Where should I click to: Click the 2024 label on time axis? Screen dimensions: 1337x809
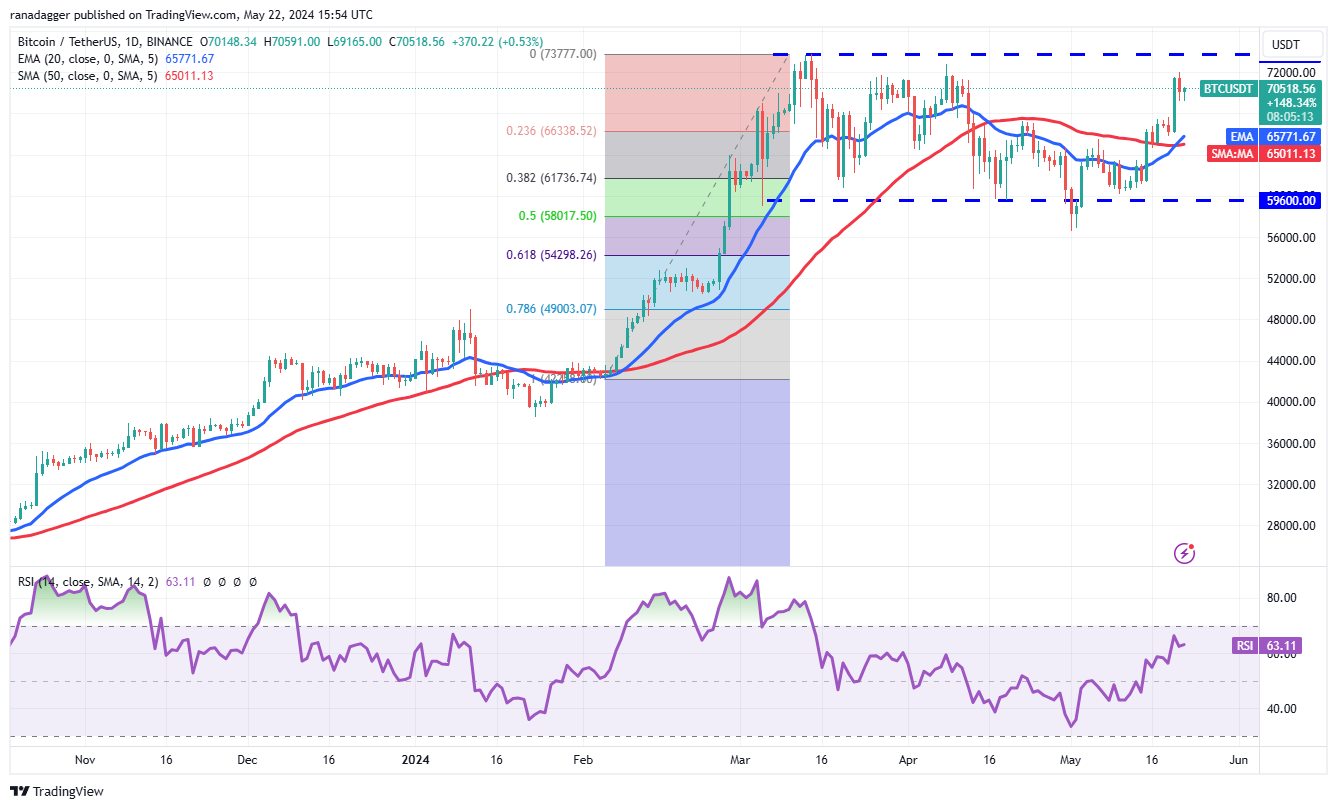pyautogui.click(x=414, y=760)
